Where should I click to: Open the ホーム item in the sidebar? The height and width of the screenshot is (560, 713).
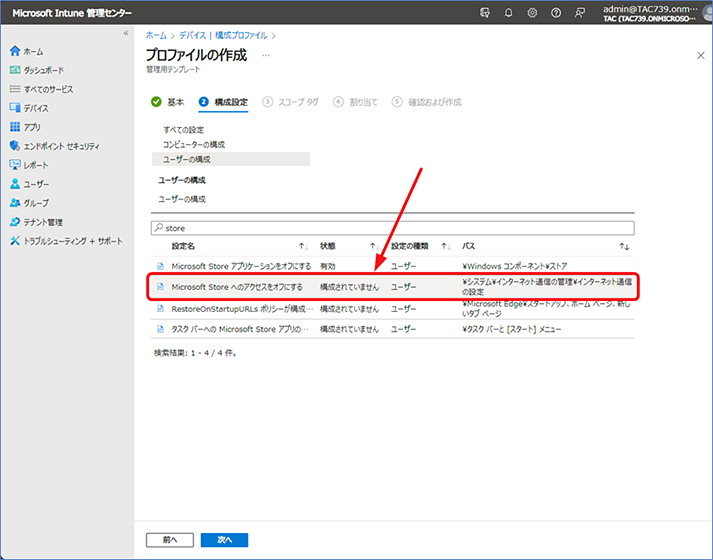(x=26, y=51)
